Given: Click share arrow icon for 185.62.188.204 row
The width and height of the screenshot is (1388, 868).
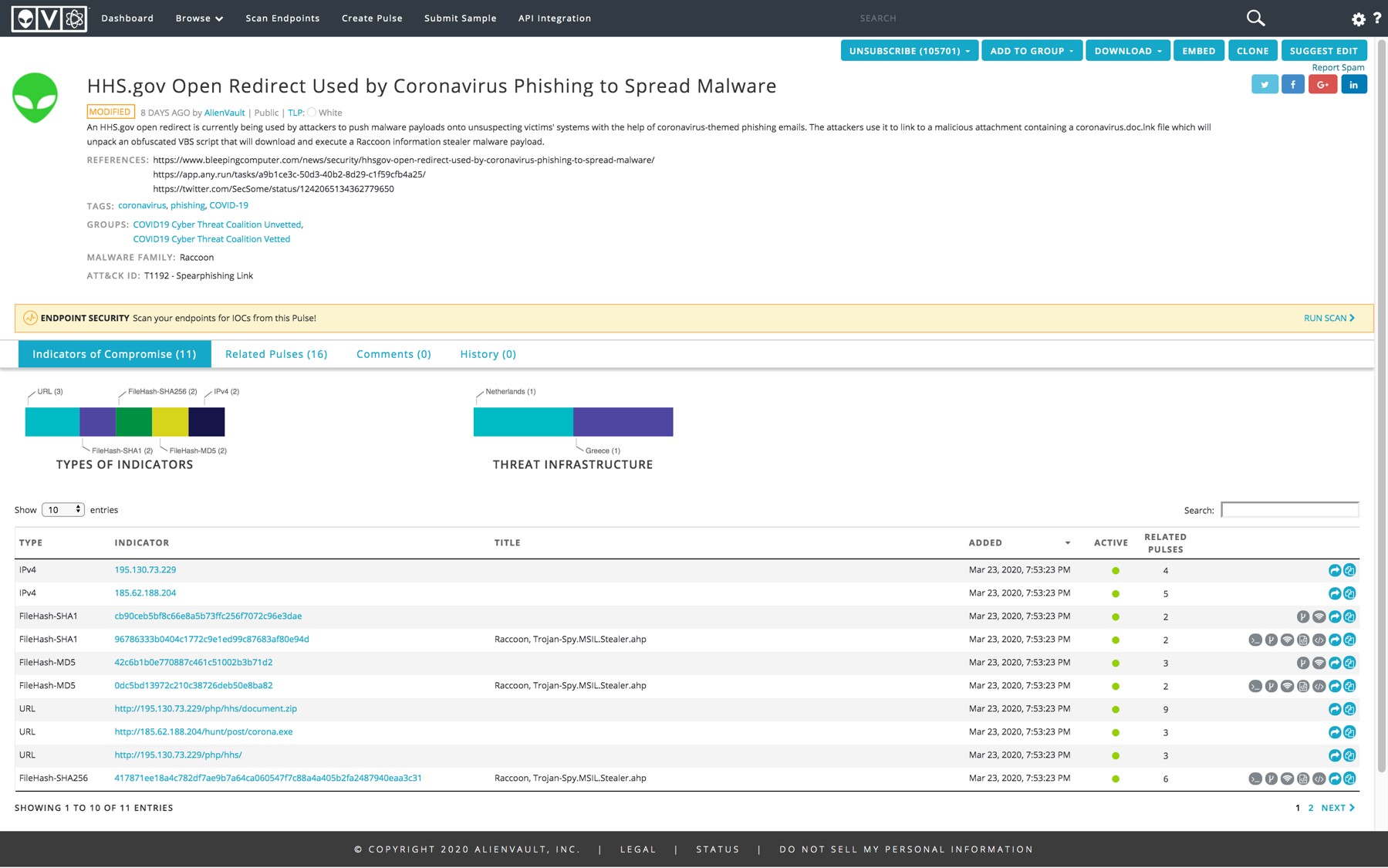Looking at the screenshot, I should click(x=1334, y=593).
